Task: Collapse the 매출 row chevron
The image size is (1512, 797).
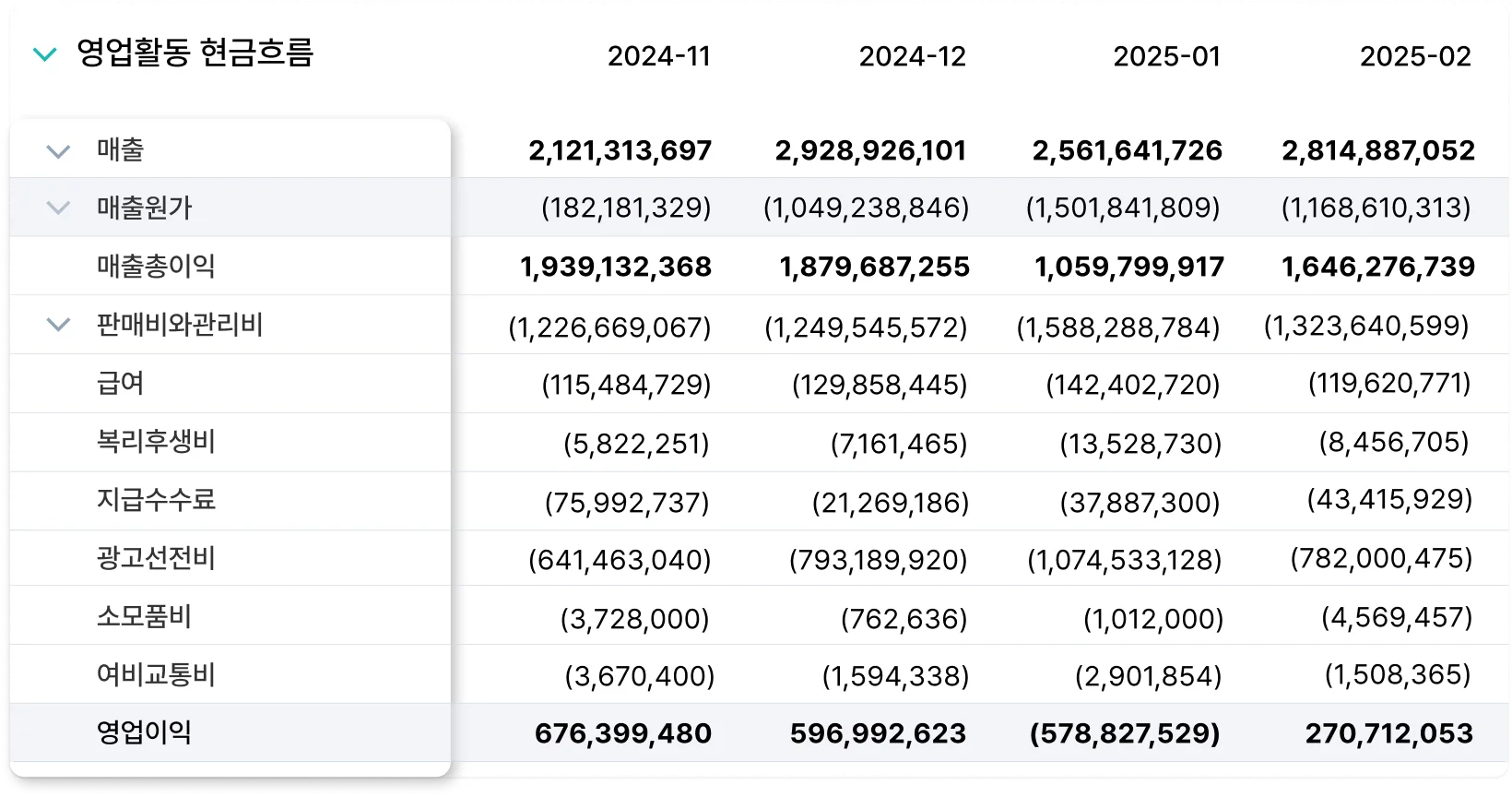Action: click(x=58, y=150)
